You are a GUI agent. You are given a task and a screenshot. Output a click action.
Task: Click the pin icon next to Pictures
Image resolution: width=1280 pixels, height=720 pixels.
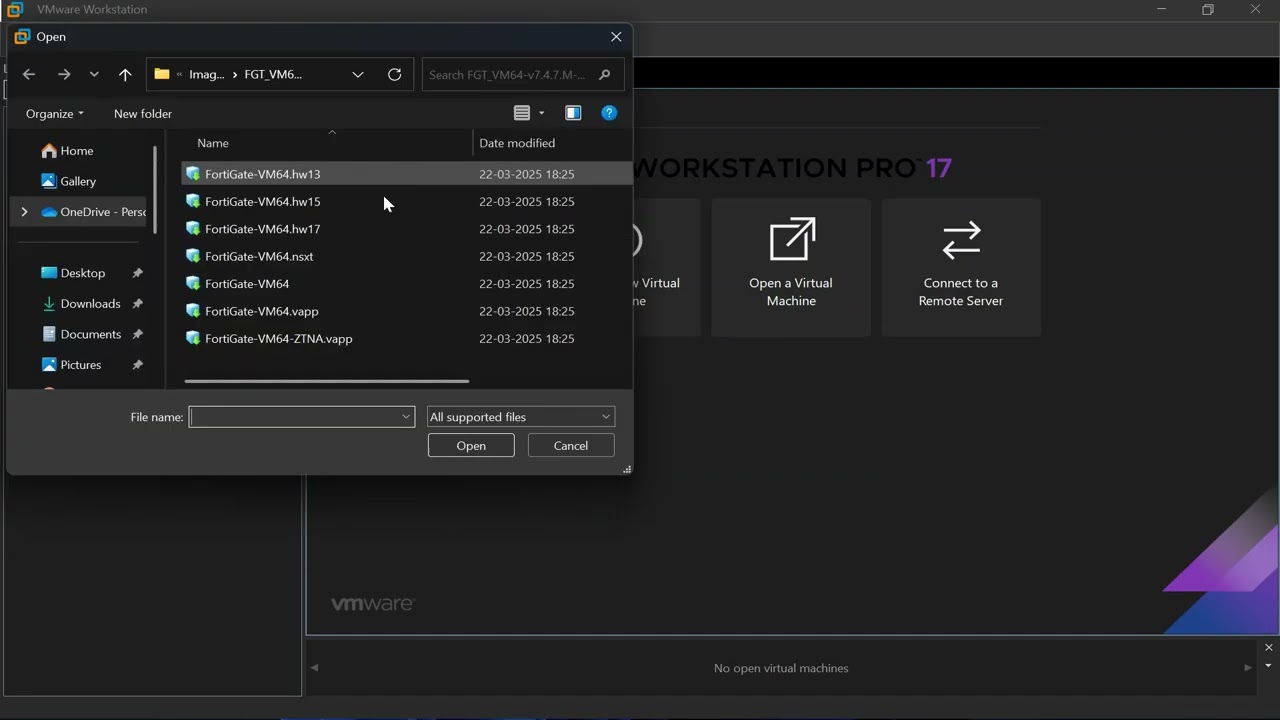(138, 365)
